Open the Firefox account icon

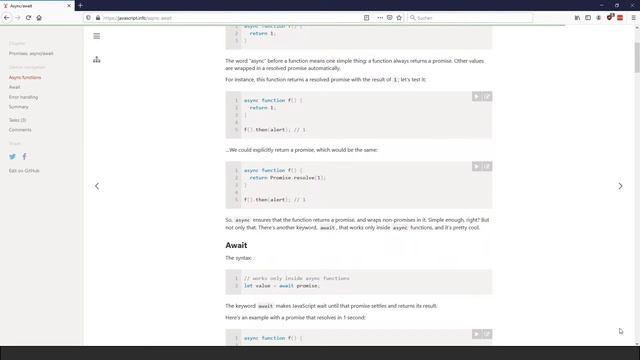pyautogui.click(x=598, y=18)
